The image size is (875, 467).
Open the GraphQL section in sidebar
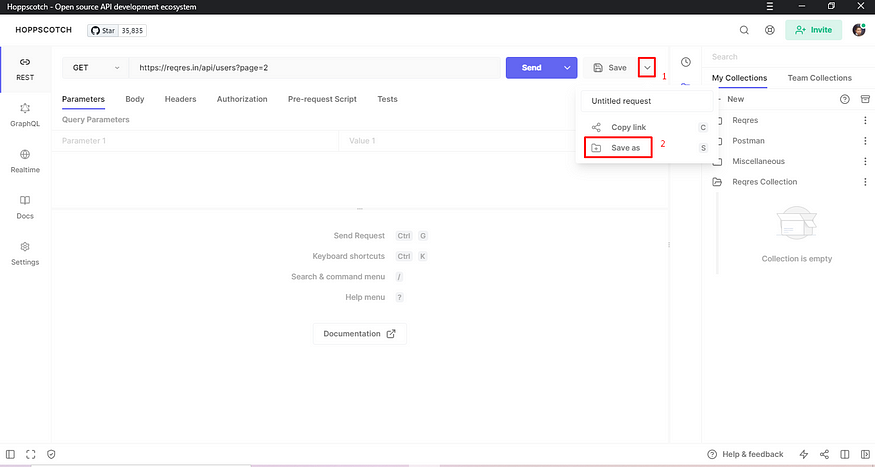point(25,115)
